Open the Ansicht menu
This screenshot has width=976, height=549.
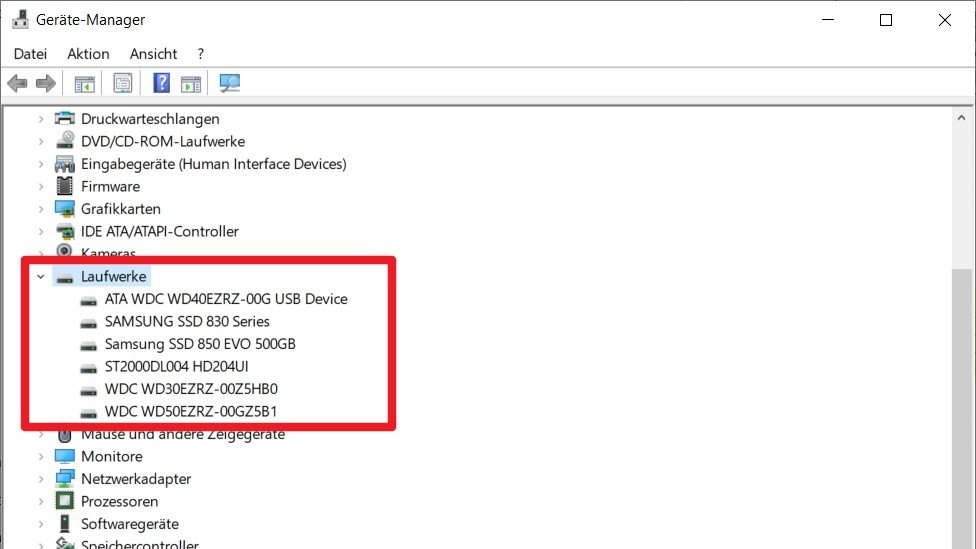coord(153,54)
